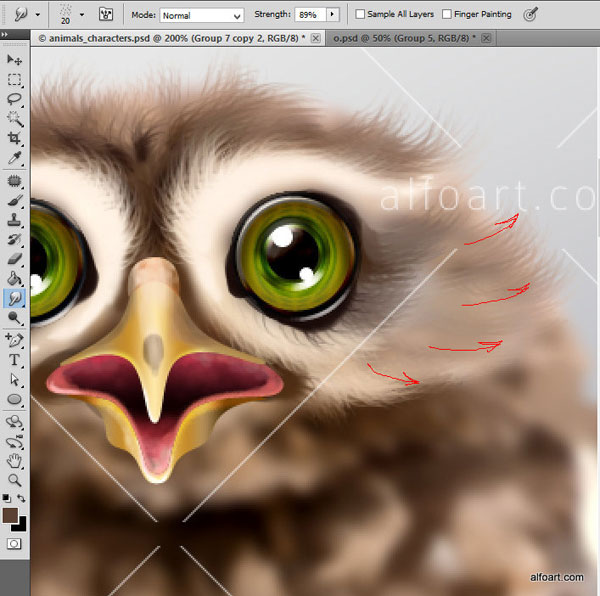
Task: Select the Path Selection tool
Action: tap(15, 379)
